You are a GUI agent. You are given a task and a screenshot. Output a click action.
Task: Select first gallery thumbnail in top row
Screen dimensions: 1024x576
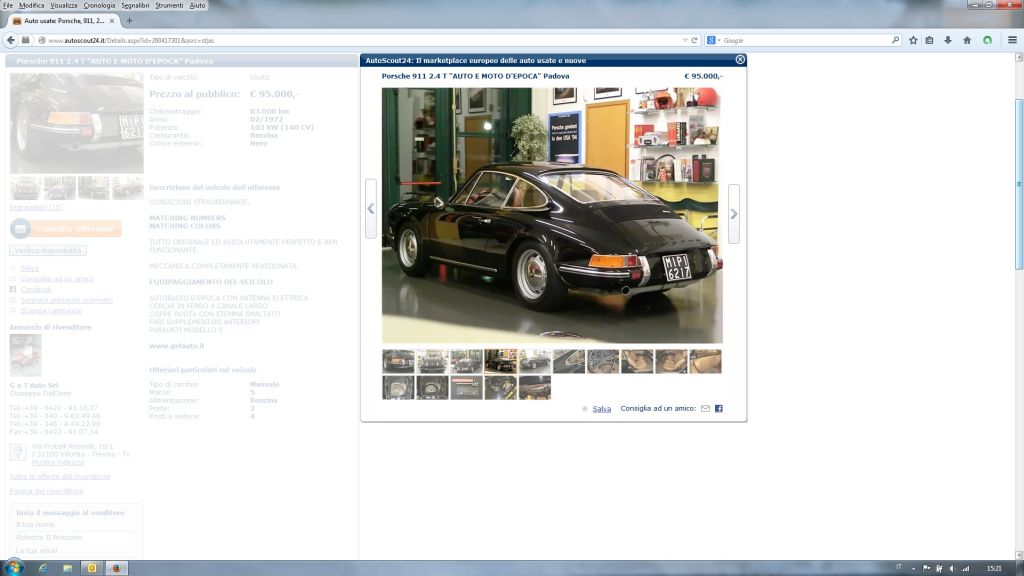[398, 361]
